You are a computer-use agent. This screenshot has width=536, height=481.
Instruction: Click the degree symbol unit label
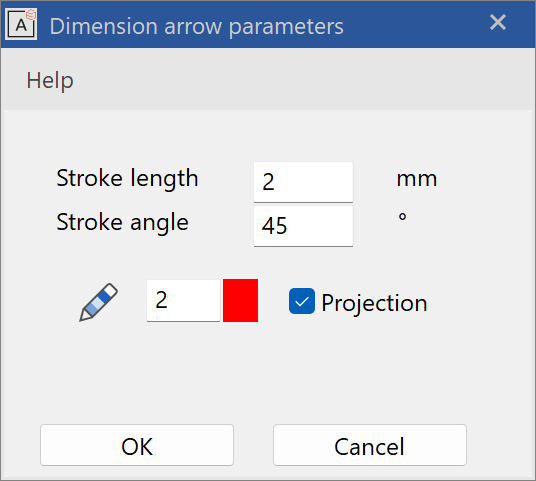point(402,217)
